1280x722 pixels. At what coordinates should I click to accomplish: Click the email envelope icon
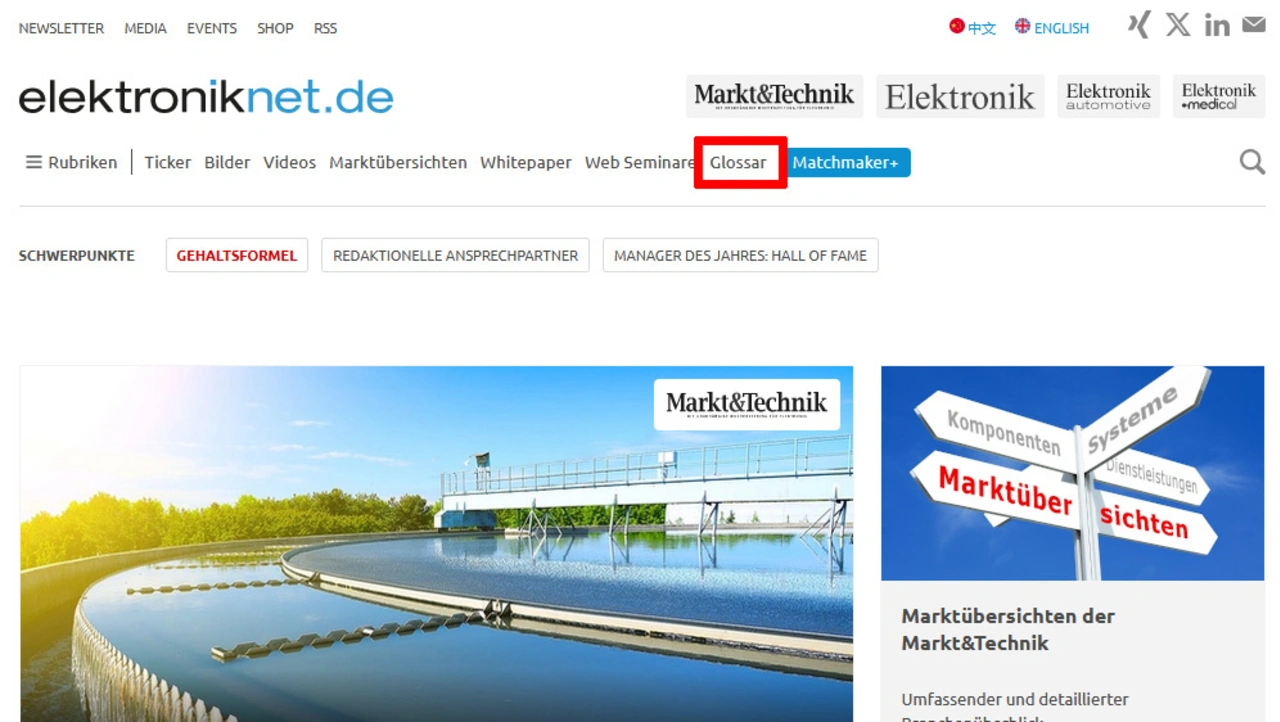[1254, 24]
